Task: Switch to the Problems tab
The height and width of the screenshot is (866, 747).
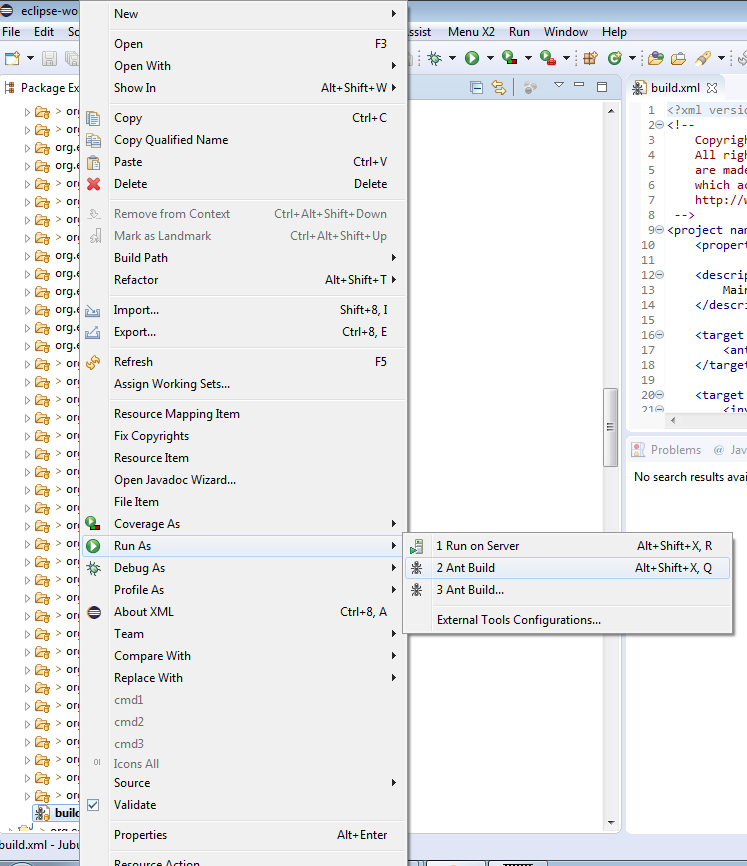Action: click(666, 450)
